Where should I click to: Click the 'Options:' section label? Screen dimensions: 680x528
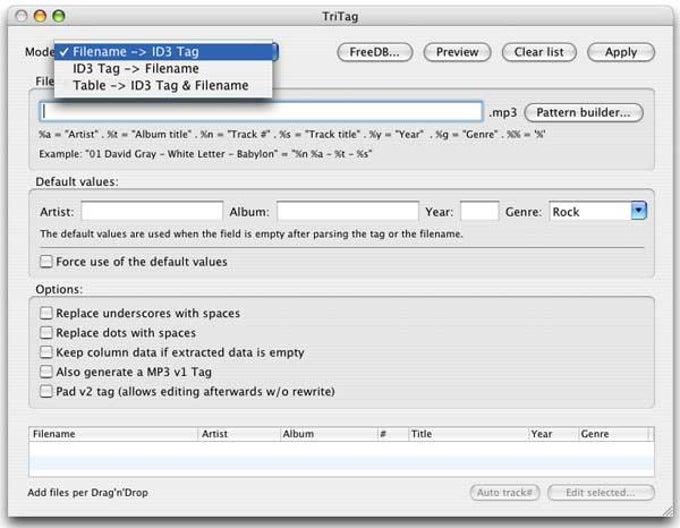point(59,289)
